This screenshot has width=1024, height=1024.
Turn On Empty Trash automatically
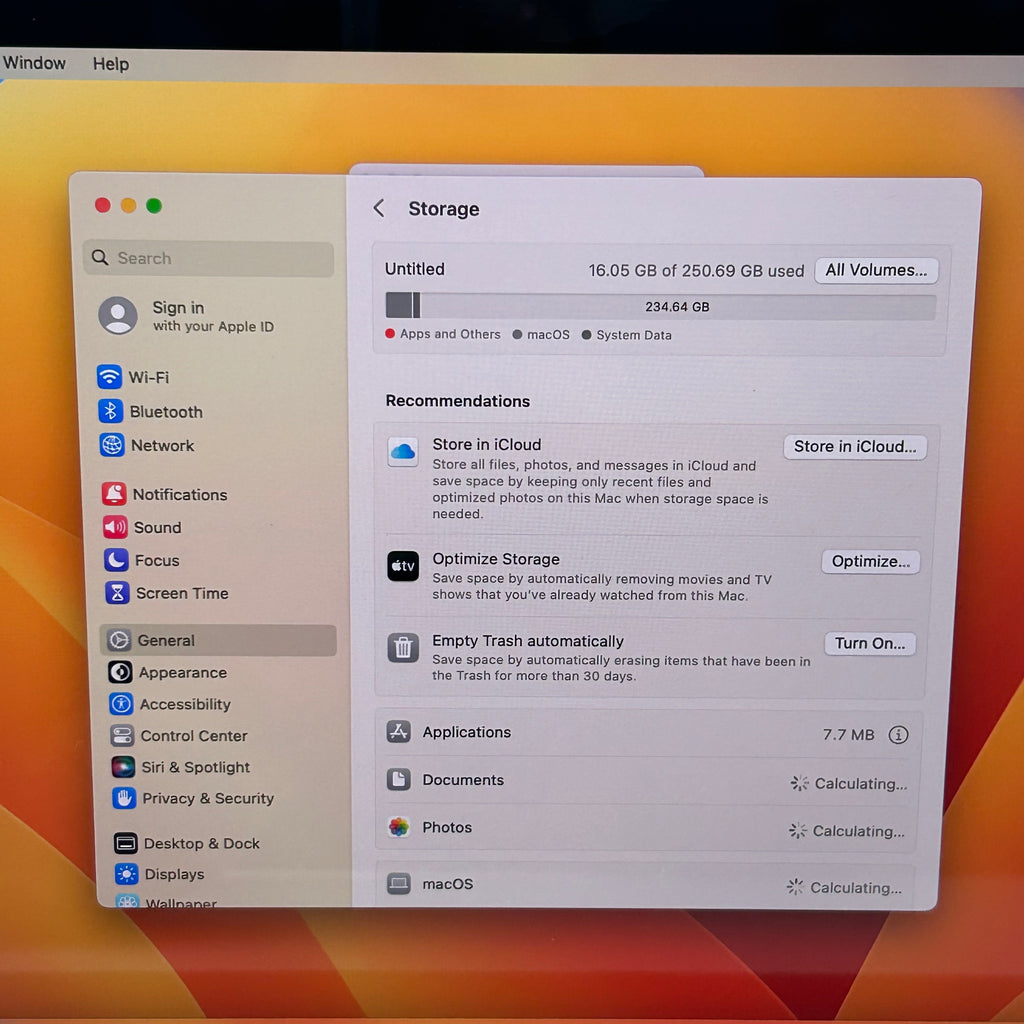click(870, 643)
